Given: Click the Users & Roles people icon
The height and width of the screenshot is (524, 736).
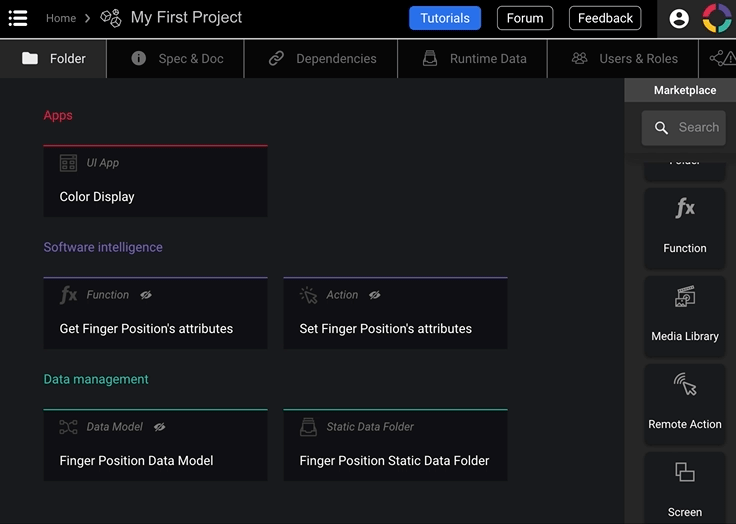Looking at the screenshot, I should pos(579,58).
